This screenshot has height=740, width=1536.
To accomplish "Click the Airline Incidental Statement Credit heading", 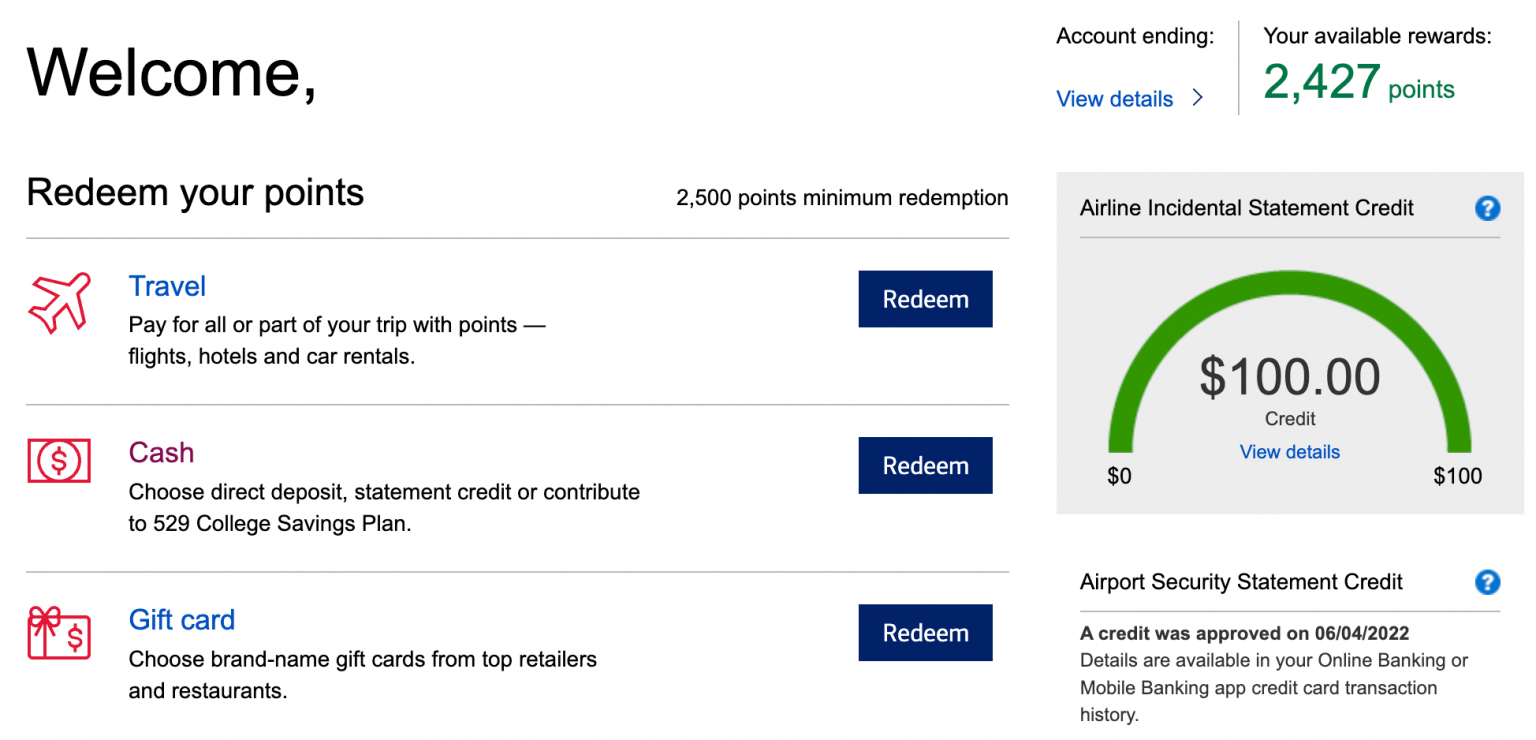I will pyautogui.click(x=1246, y=208).
